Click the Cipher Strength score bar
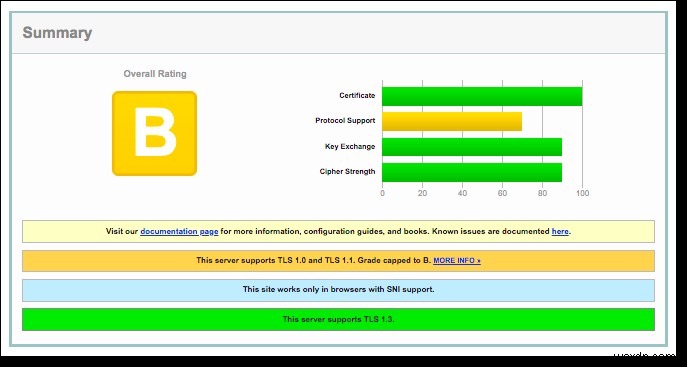The width and height of the screenshot is (687, 367). (472, 172)
